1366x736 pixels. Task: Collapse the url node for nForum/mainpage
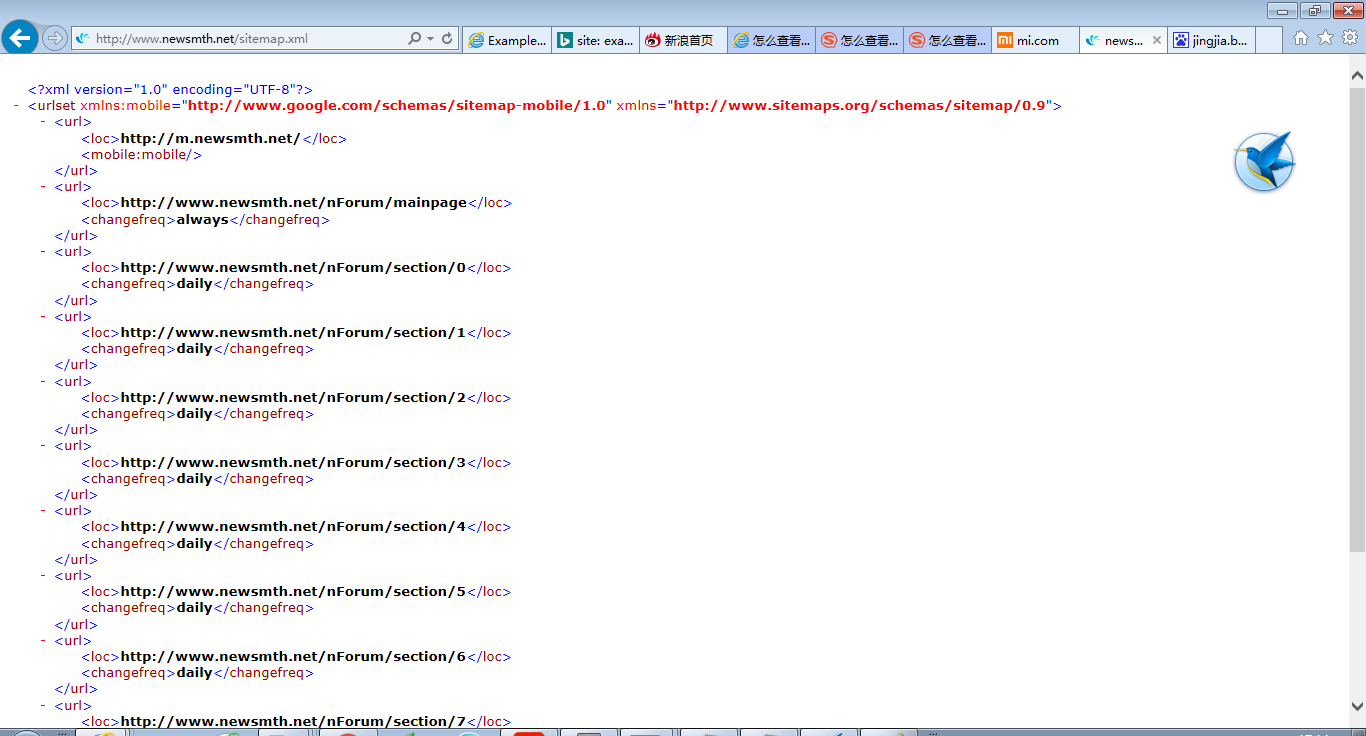pos(43,186)
